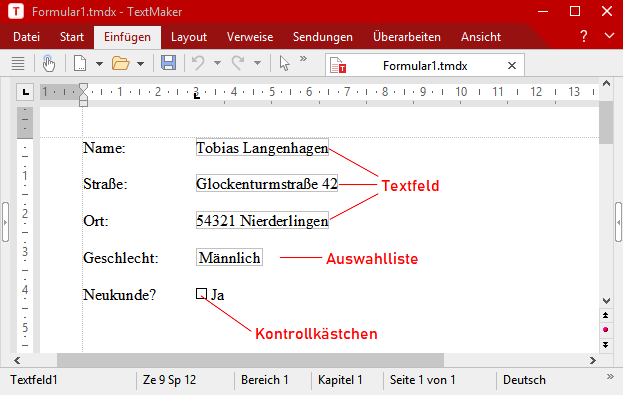623x395 pixels.
Task: Select the Einfügen ribbon tab
Action: point(127,37)
